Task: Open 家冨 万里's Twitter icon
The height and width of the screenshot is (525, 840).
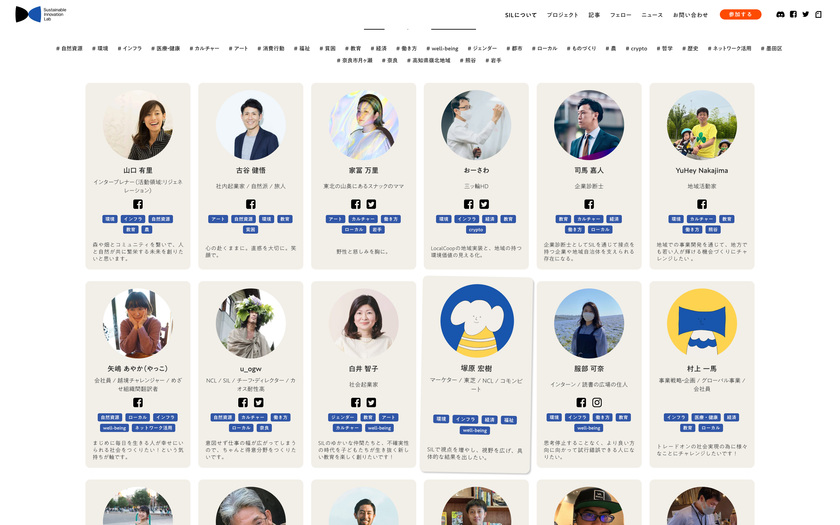Action: click(371, 204)
